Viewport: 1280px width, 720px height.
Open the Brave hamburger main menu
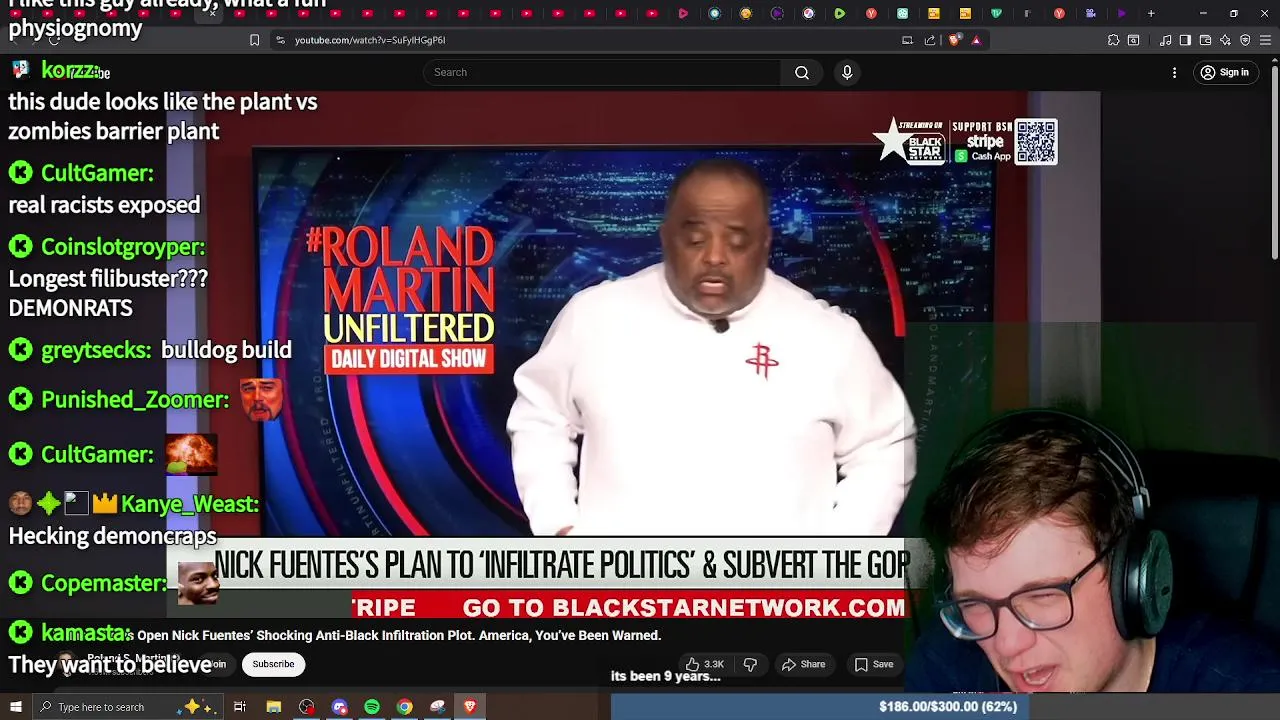click(x=1265, y=40)
